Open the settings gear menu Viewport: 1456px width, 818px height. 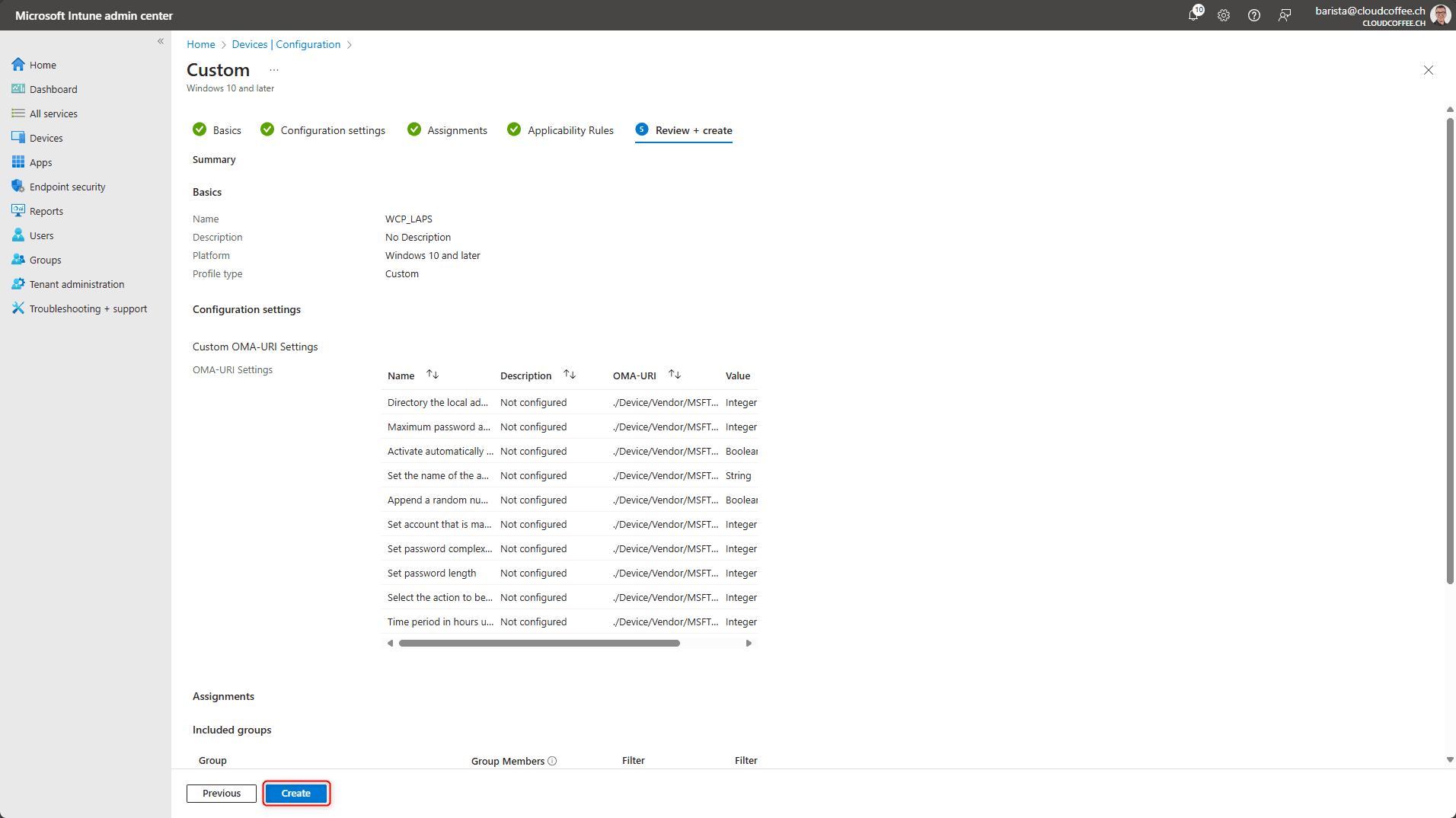tap(1224, 15)
